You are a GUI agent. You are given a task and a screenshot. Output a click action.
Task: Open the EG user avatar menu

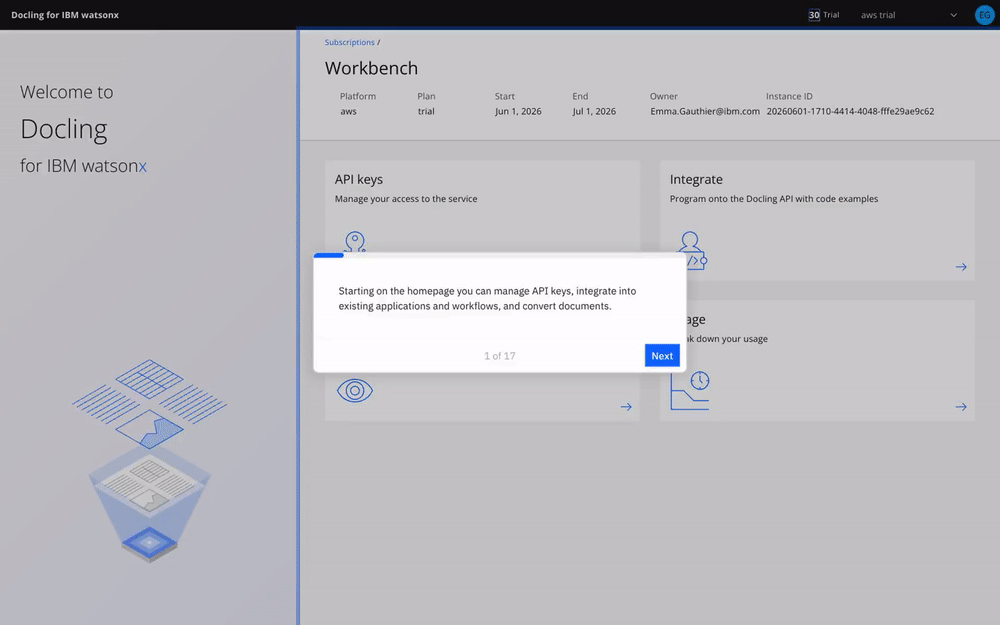point(985,15)
